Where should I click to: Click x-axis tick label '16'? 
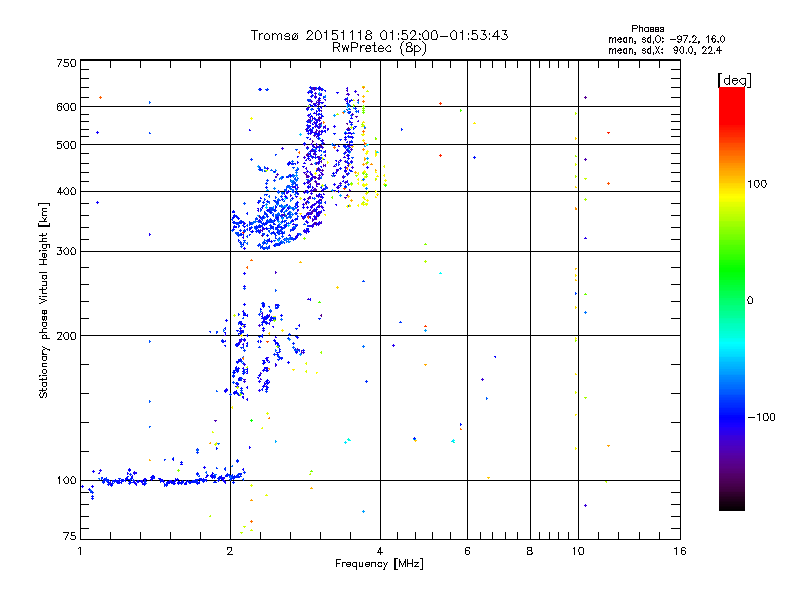tap(680, 551)
